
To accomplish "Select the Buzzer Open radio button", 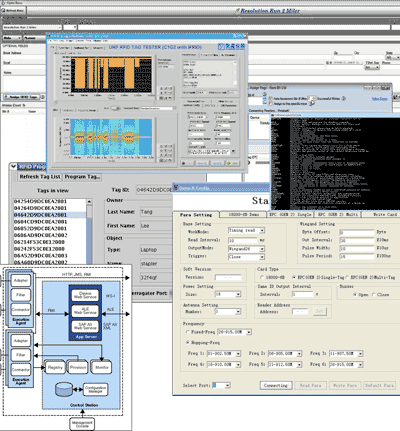I will (355, 295).
